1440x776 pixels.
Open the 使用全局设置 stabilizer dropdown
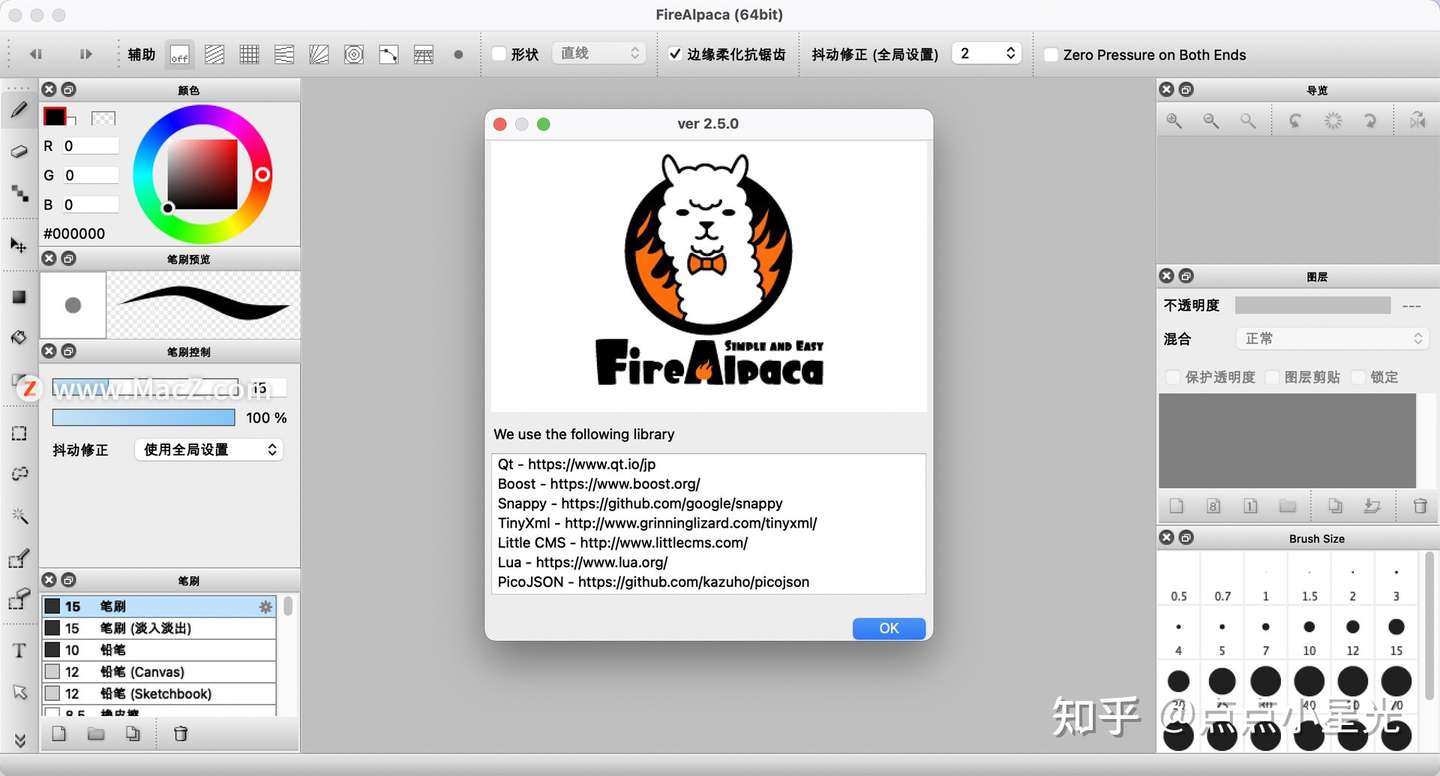tap(209, 450)
